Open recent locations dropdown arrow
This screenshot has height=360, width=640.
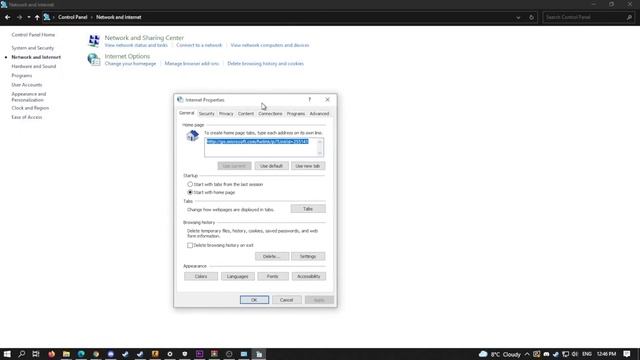(x=29, y=17)
